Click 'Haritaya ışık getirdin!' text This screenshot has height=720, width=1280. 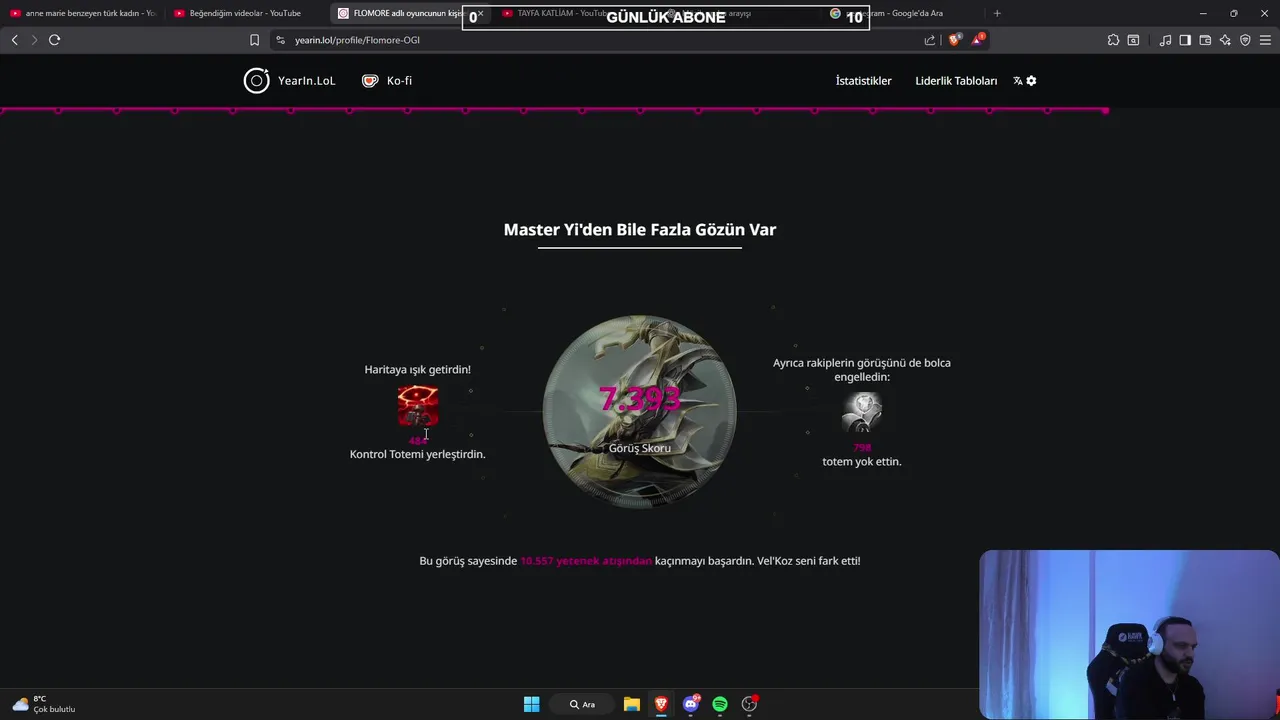pos(417,369)
